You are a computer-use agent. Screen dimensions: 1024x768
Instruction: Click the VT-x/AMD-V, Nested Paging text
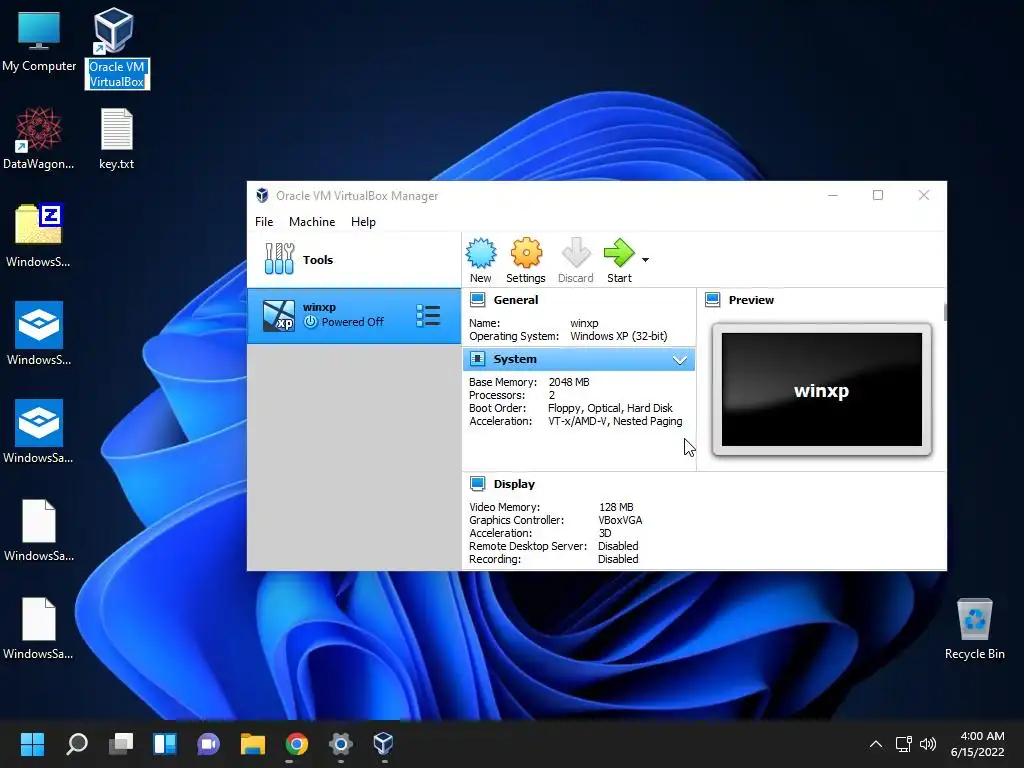pyautogui.click(x=615, y=421)
